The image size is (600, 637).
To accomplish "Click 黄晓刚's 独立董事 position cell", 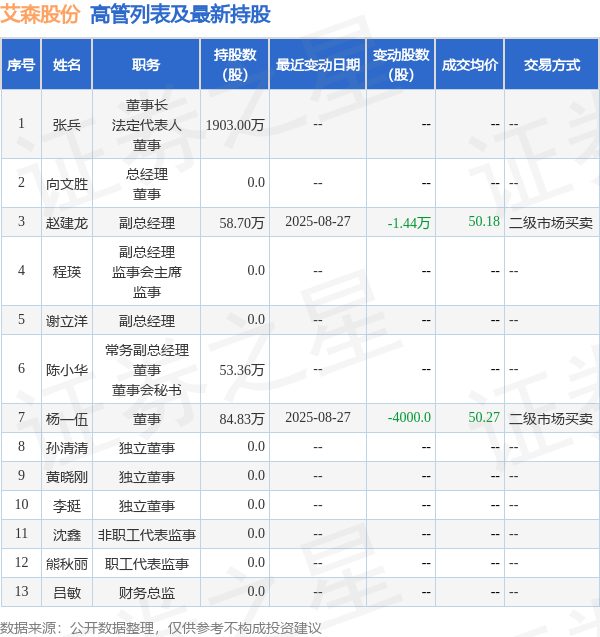I will point(146,477).
